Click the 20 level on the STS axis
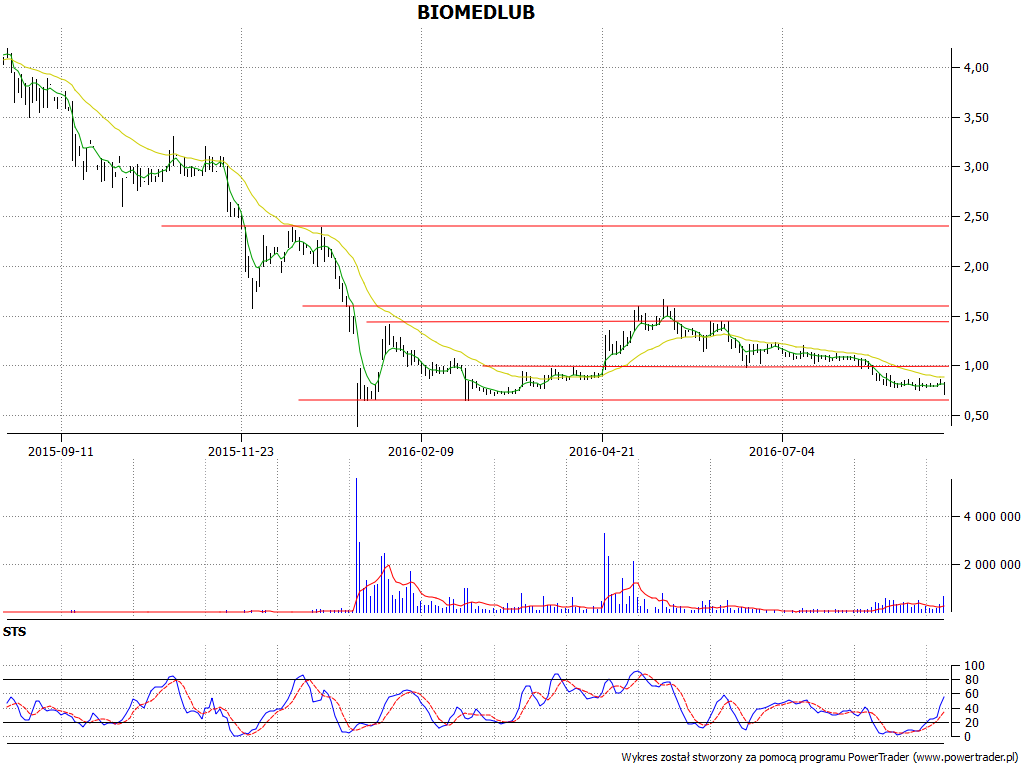1024x768 pixels. click(x=971, y=723)
